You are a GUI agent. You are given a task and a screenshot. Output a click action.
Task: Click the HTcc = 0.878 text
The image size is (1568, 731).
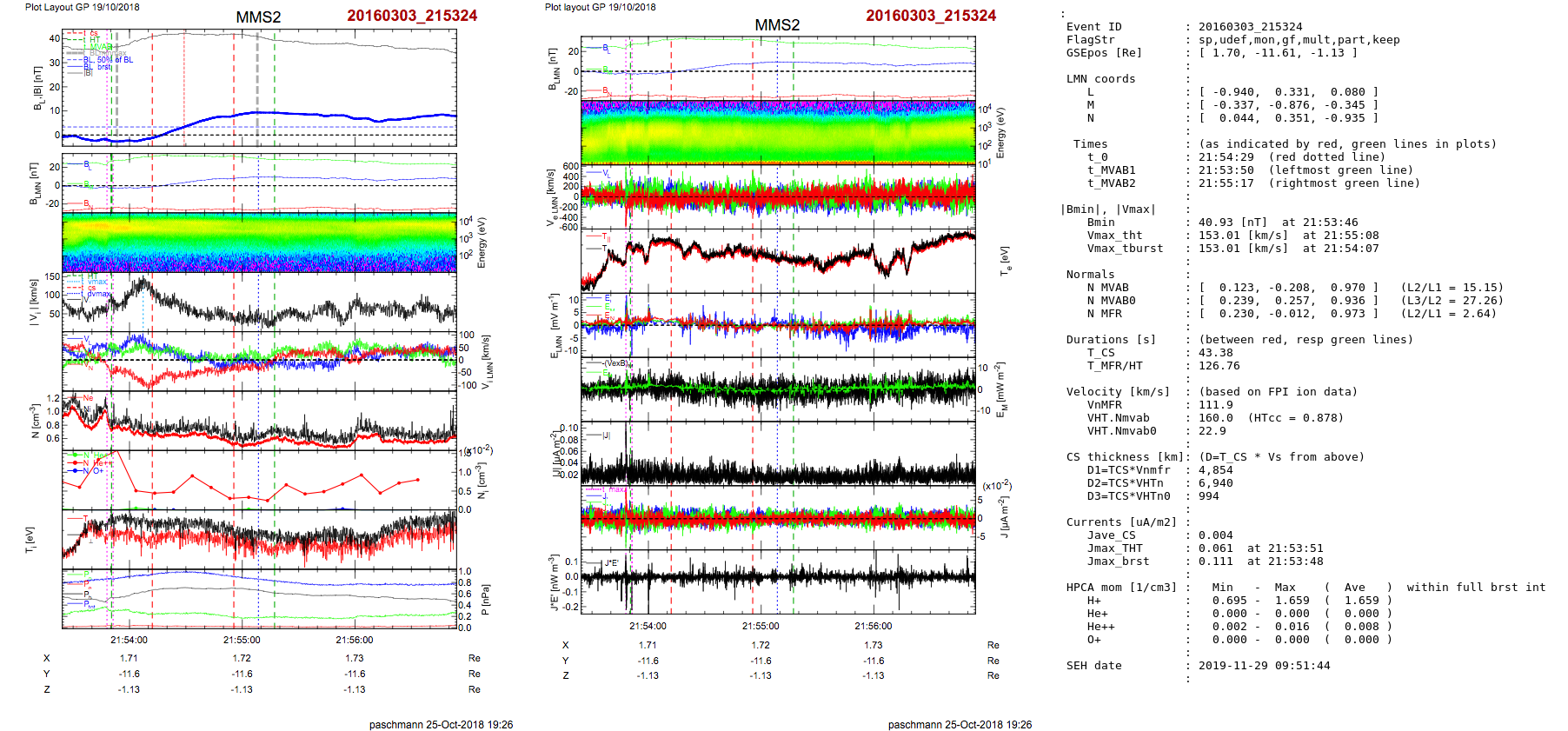click(x=1295, y=418)
